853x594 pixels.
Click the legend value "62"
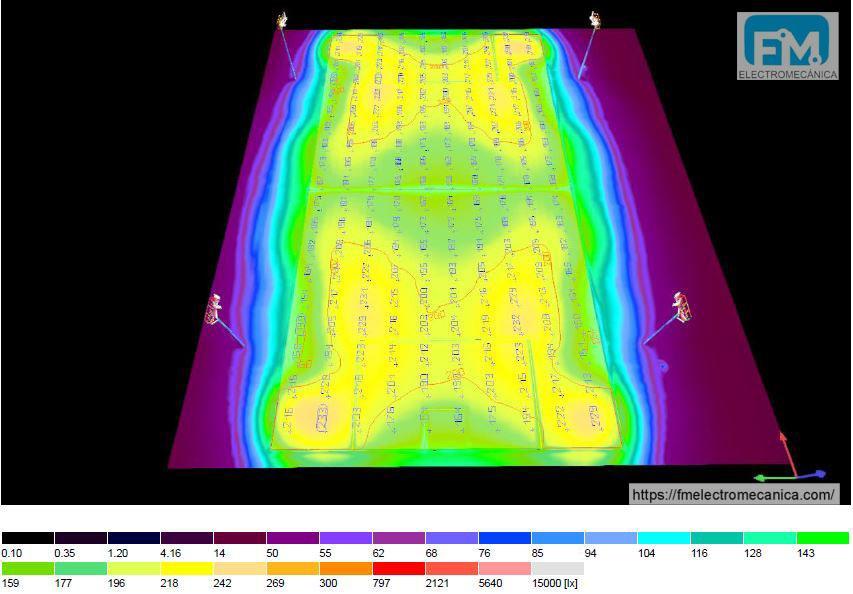click(x=379, y=553)
